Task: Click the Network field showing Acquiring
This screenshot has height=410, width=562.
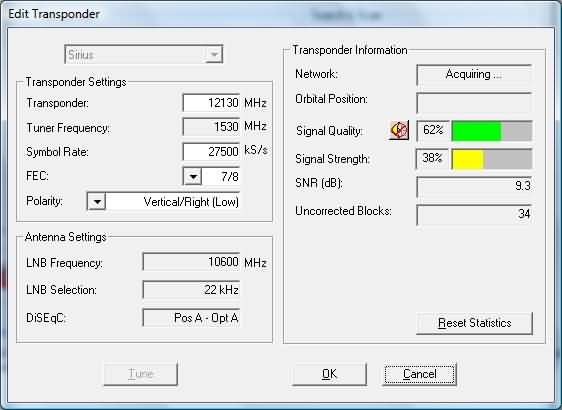Action: coord(474,75)
